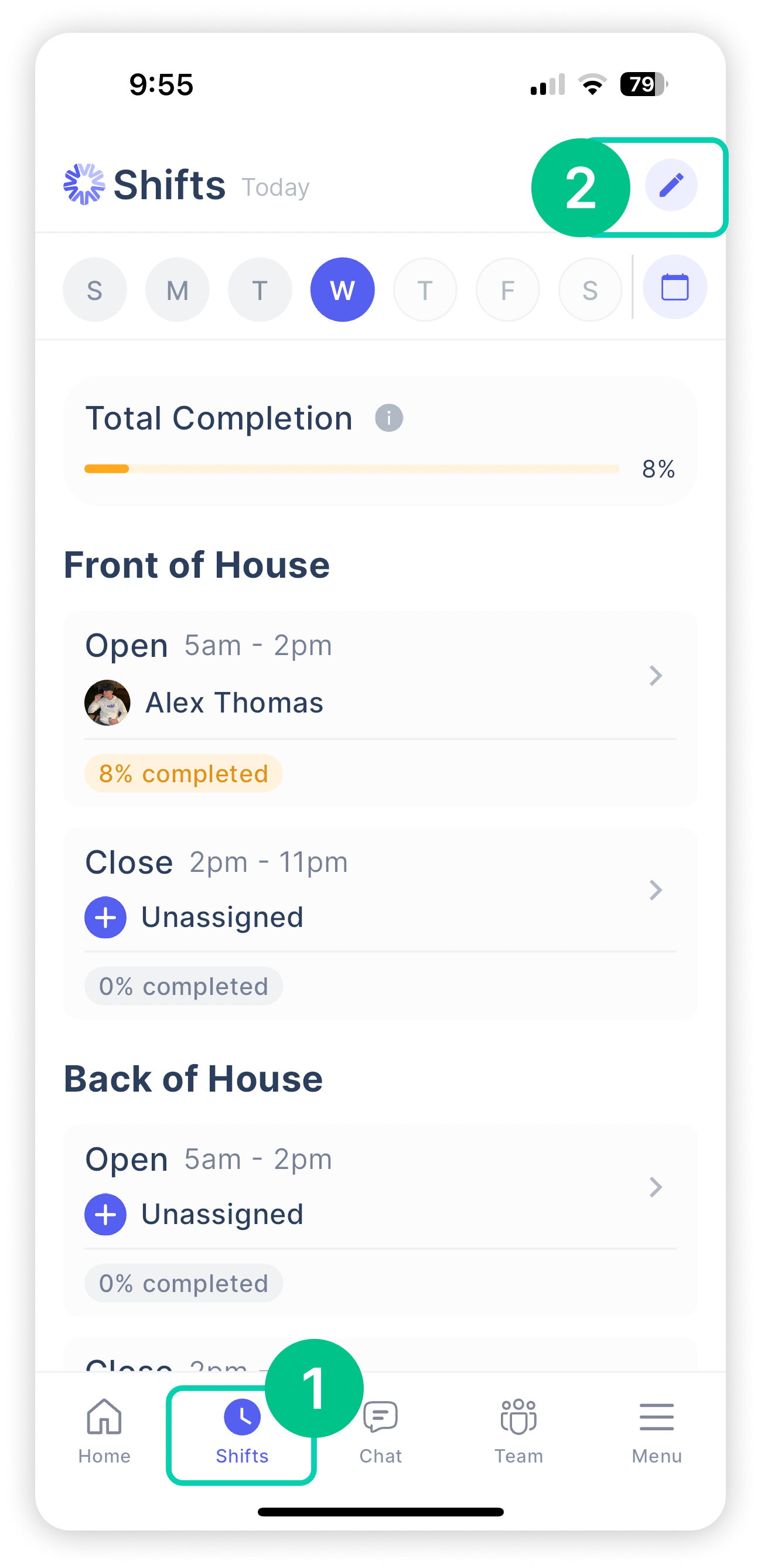Tap the 8% completed badge
761x1568 pixels.
pos(183,773)
